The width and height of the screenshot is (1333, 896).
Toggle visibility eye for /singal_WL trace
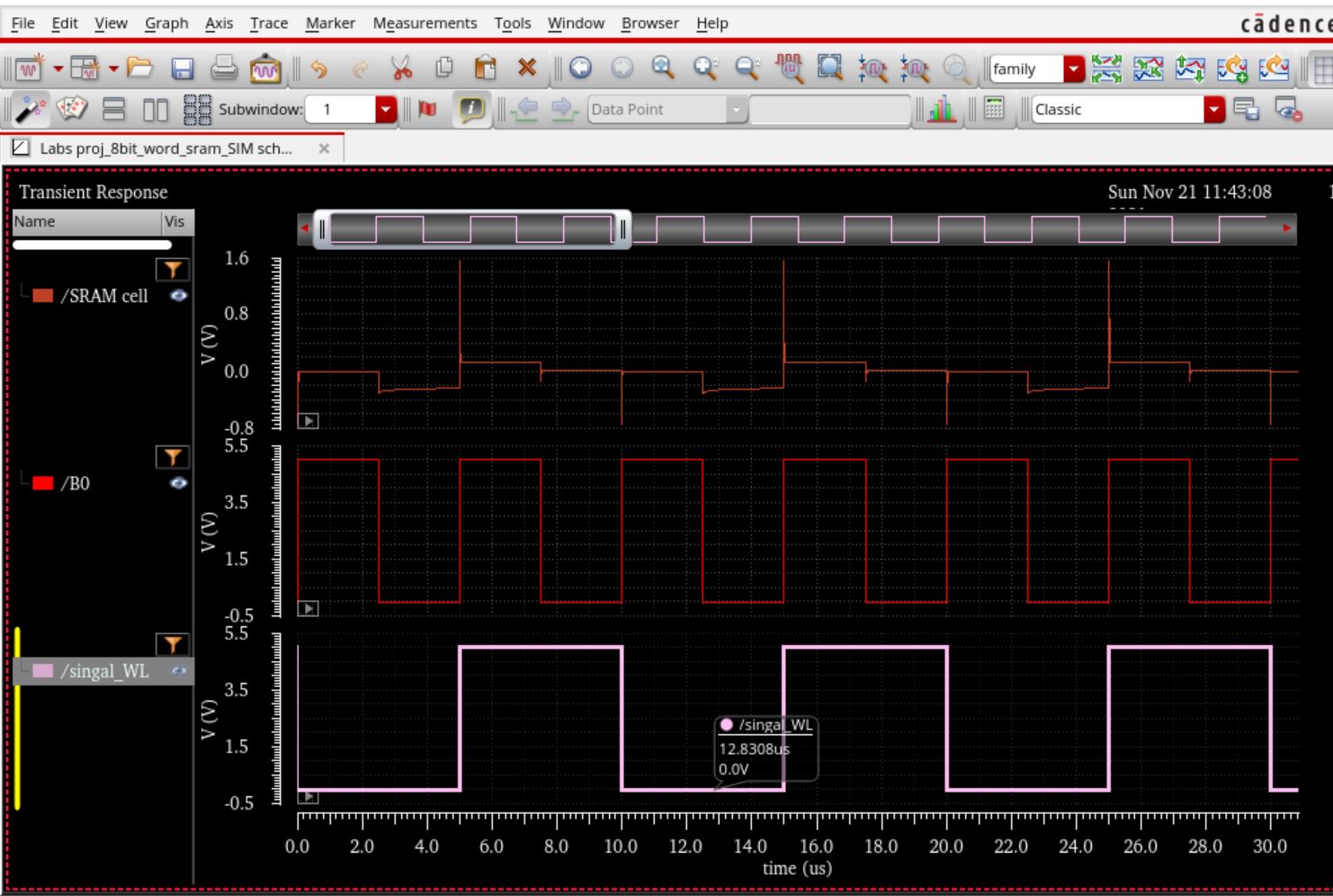coord(178,671)
